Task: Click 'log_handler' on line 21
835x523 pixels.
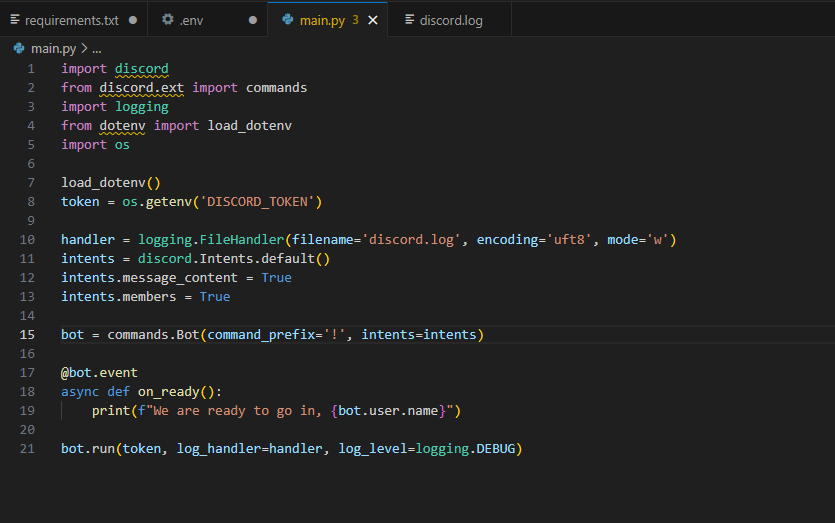Action: (x=219, y=450)
